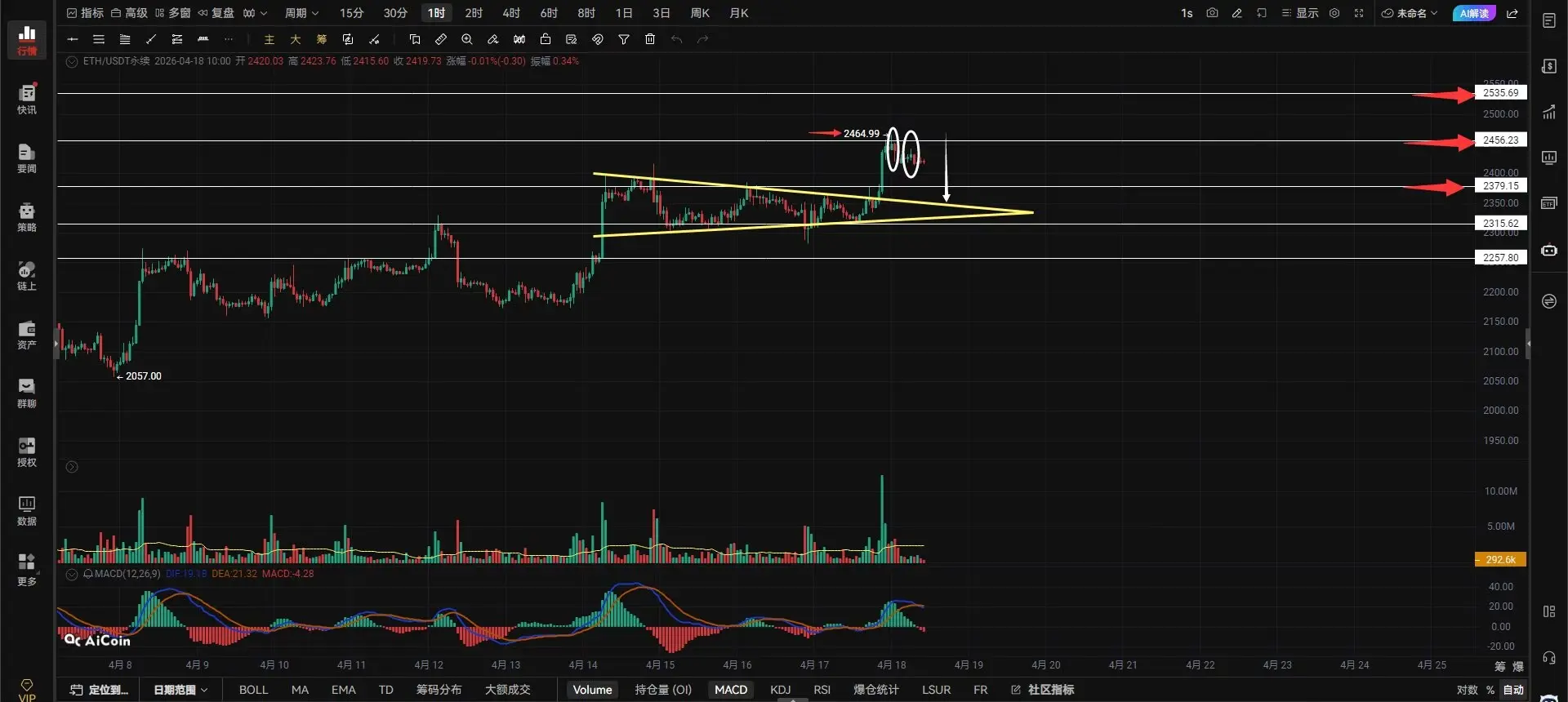Select the horizontal line drawing tool
Image resolution: width=1568 pixels, height=702 pixels.
pyautogui.click(x=73, y=39)
